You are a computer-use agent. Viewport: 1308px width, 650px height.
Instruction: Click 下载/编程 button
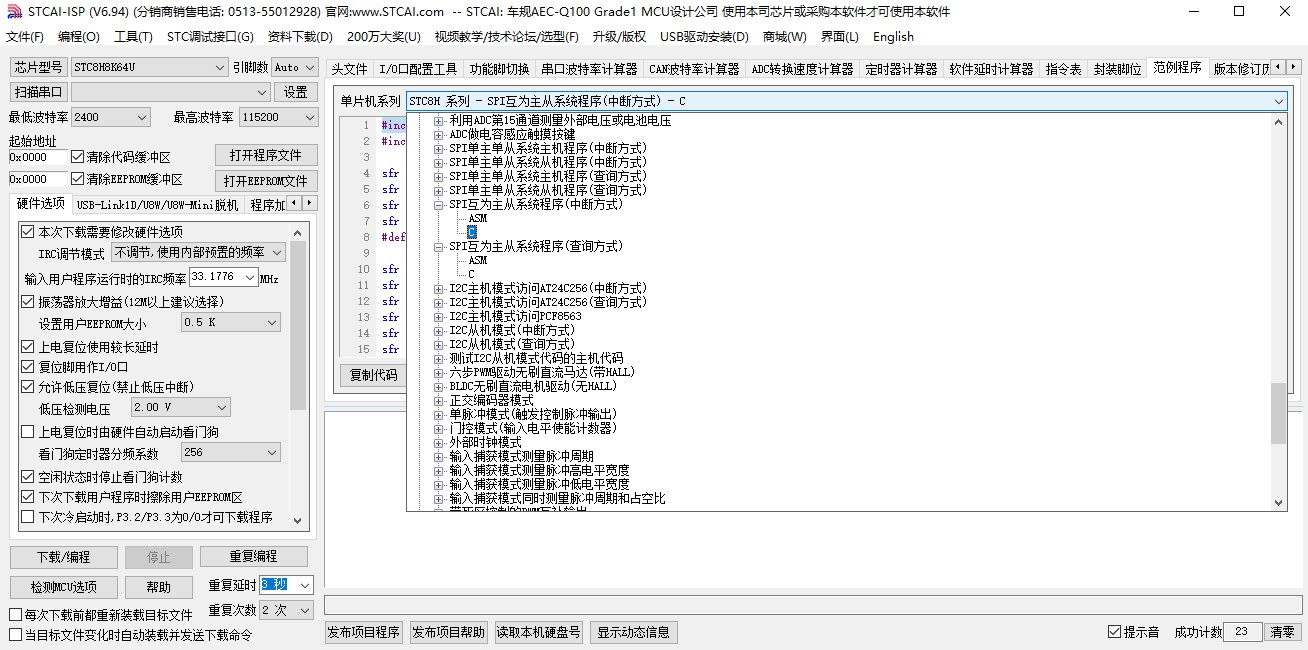click(63, 557)
